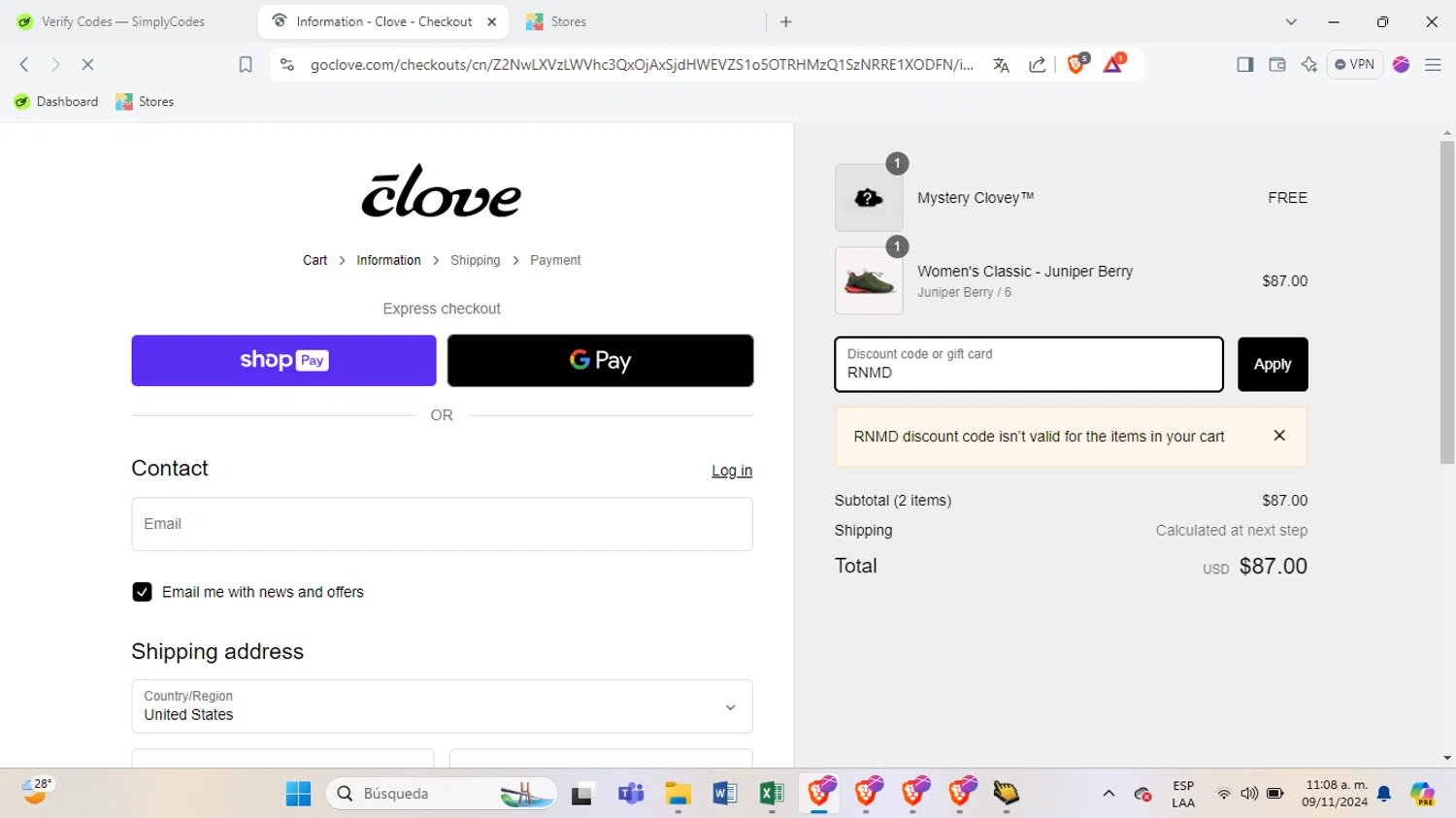
Task: Open the Brave Rewards triangle icon
Action: click(x=1113, y=64)
